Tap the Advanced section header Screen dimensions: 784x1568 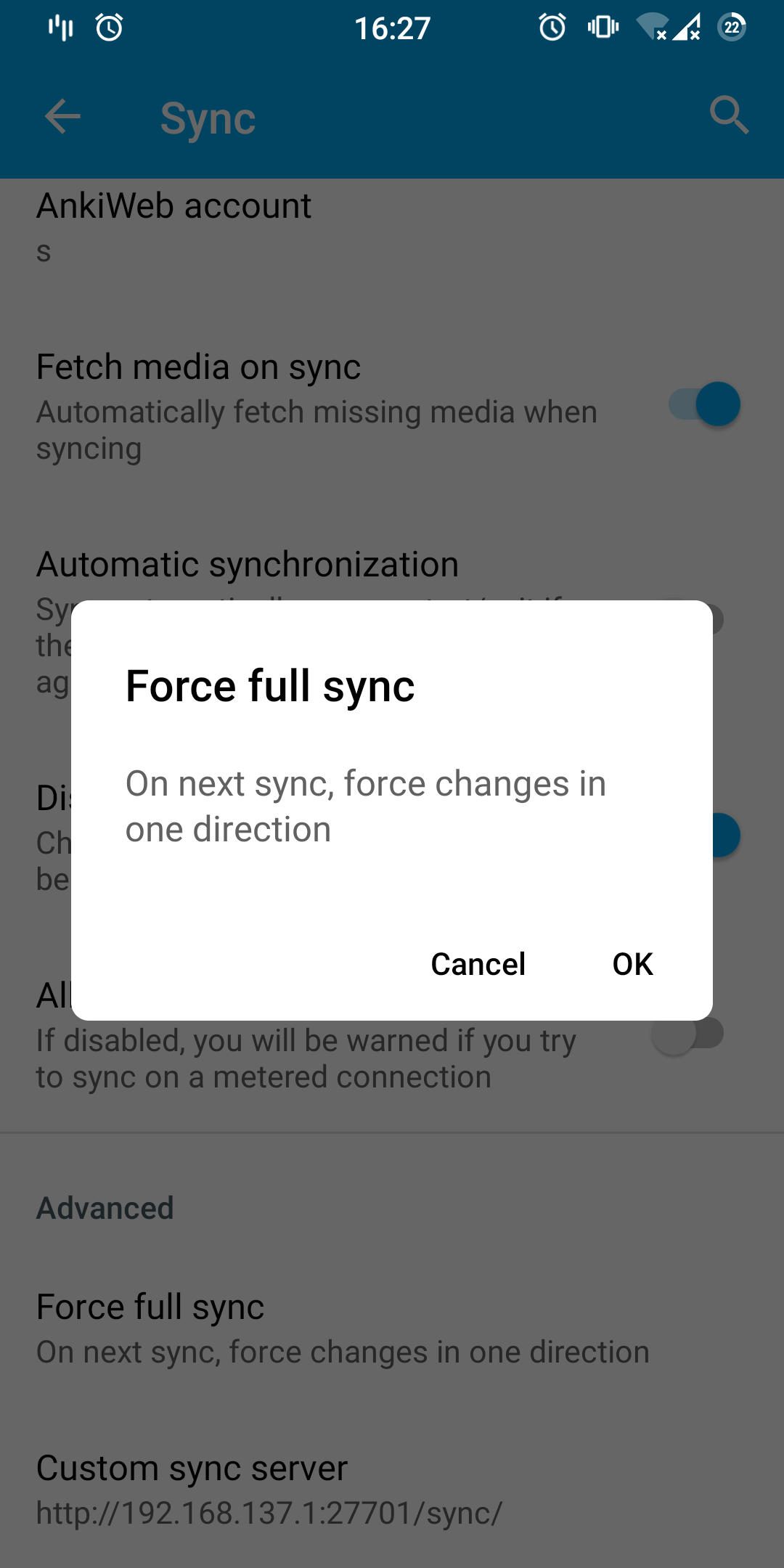click(105, 1208)
